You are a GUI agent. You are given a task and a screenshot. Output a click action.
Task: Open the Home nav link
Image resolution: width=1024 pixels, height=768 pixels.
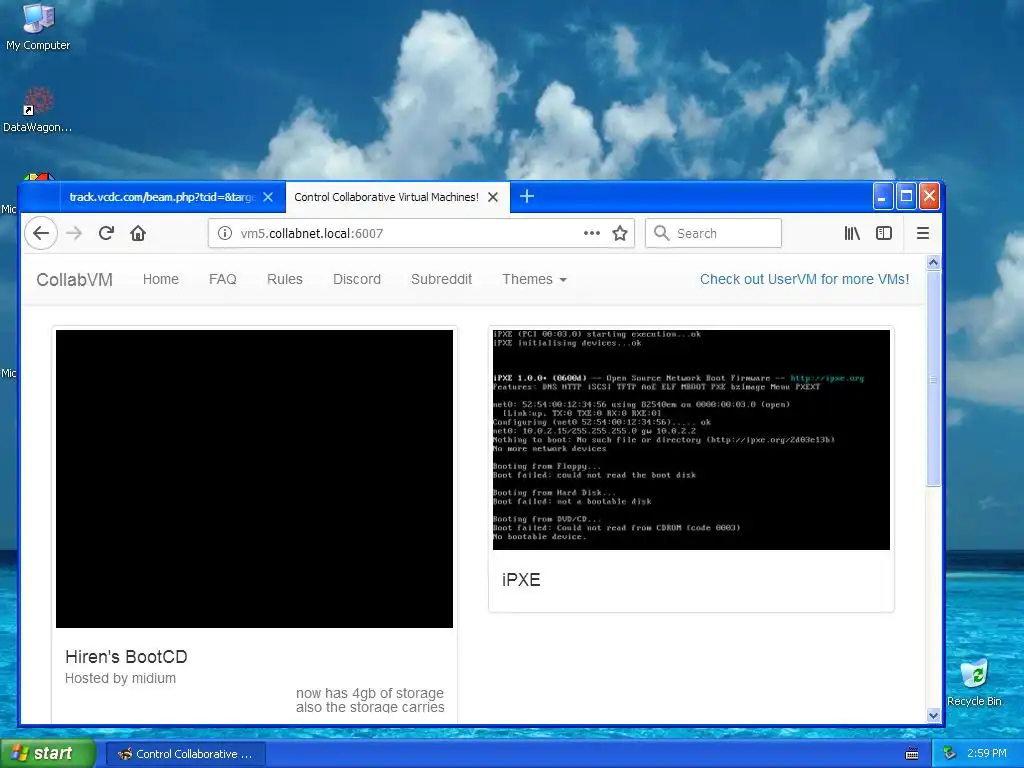[x=161, y=279]
